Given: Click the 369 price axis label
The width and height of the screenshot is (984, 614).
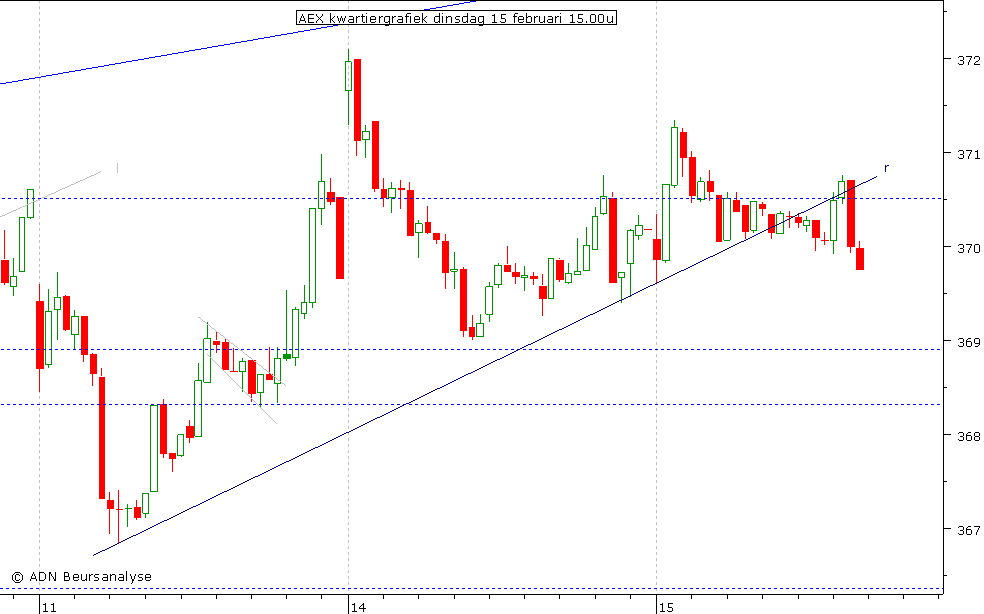Looking at the screenshot, I should pos(968,342).
